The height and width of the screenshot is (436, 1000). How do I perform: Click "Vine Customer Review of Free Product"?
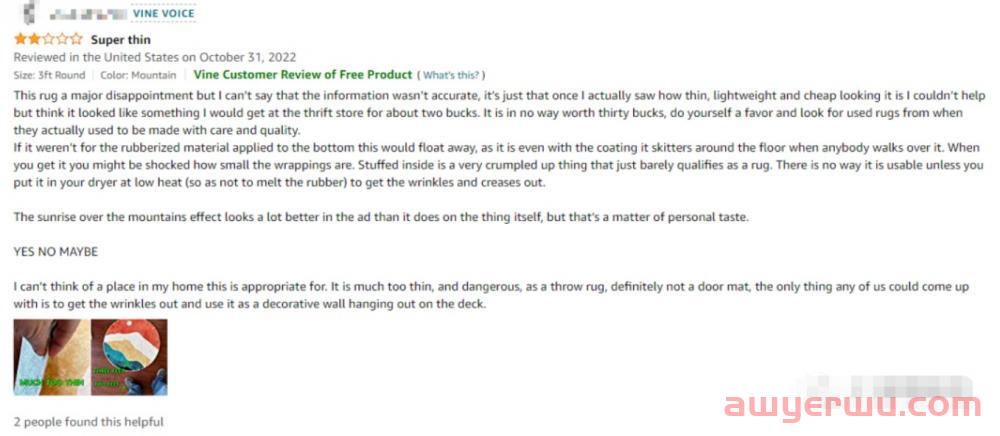coord(302,75)
